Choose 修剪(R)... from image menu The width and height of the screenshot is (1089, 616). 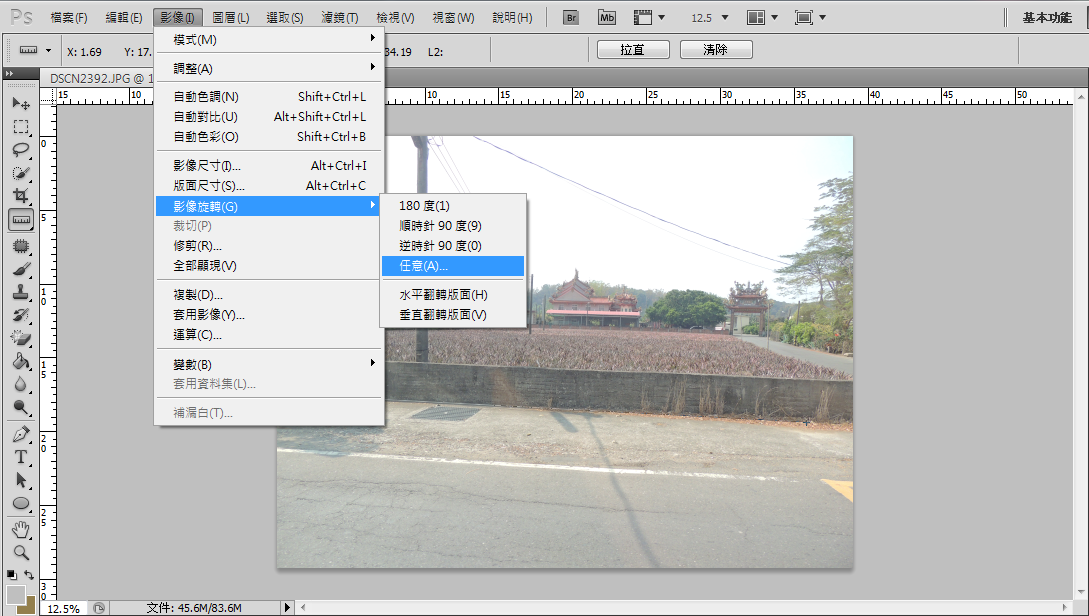tap(269, 245)
